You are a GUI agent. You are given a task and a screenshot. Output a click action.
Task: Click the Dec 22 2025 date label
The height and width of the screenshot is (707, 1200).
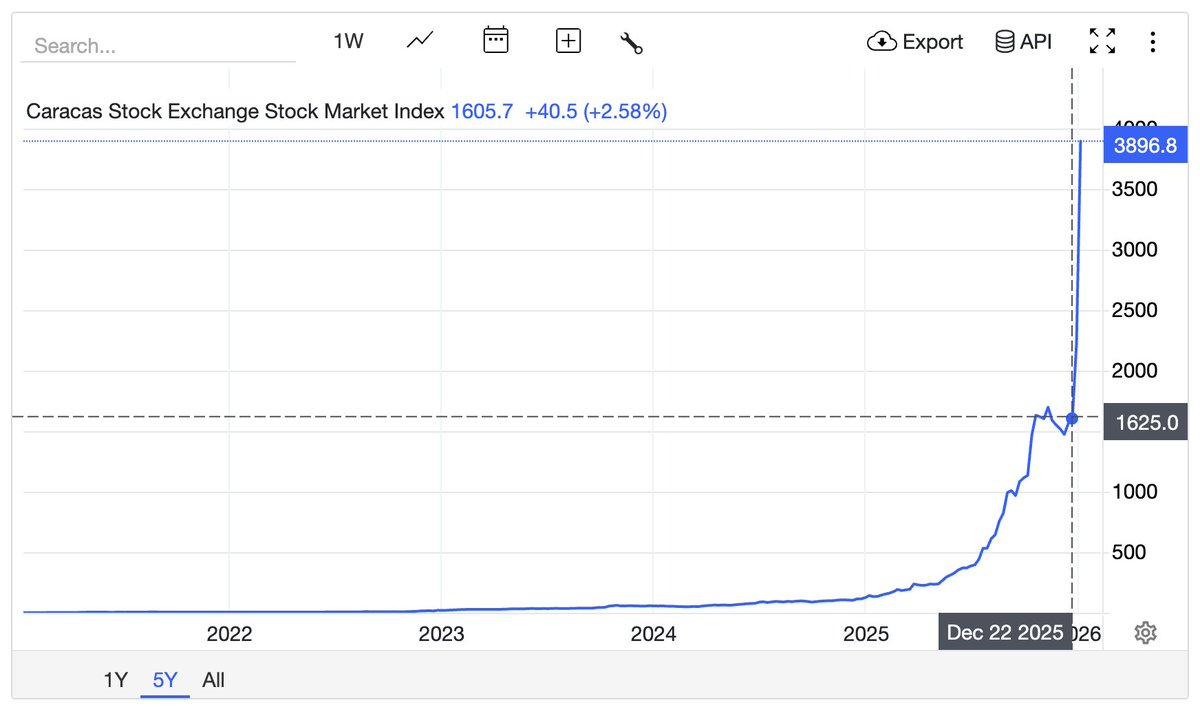pos(1005,633)
